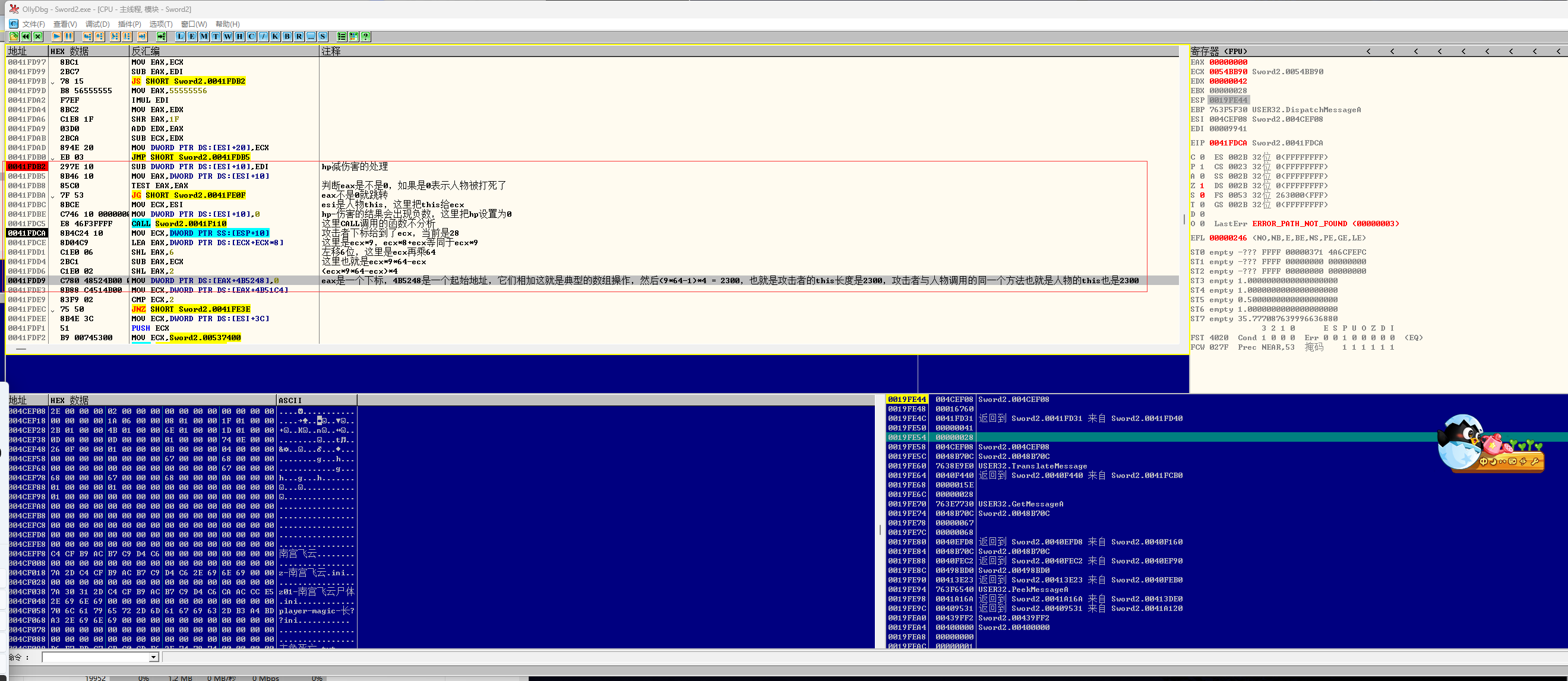Open Executable modules E button

[192, 37]
